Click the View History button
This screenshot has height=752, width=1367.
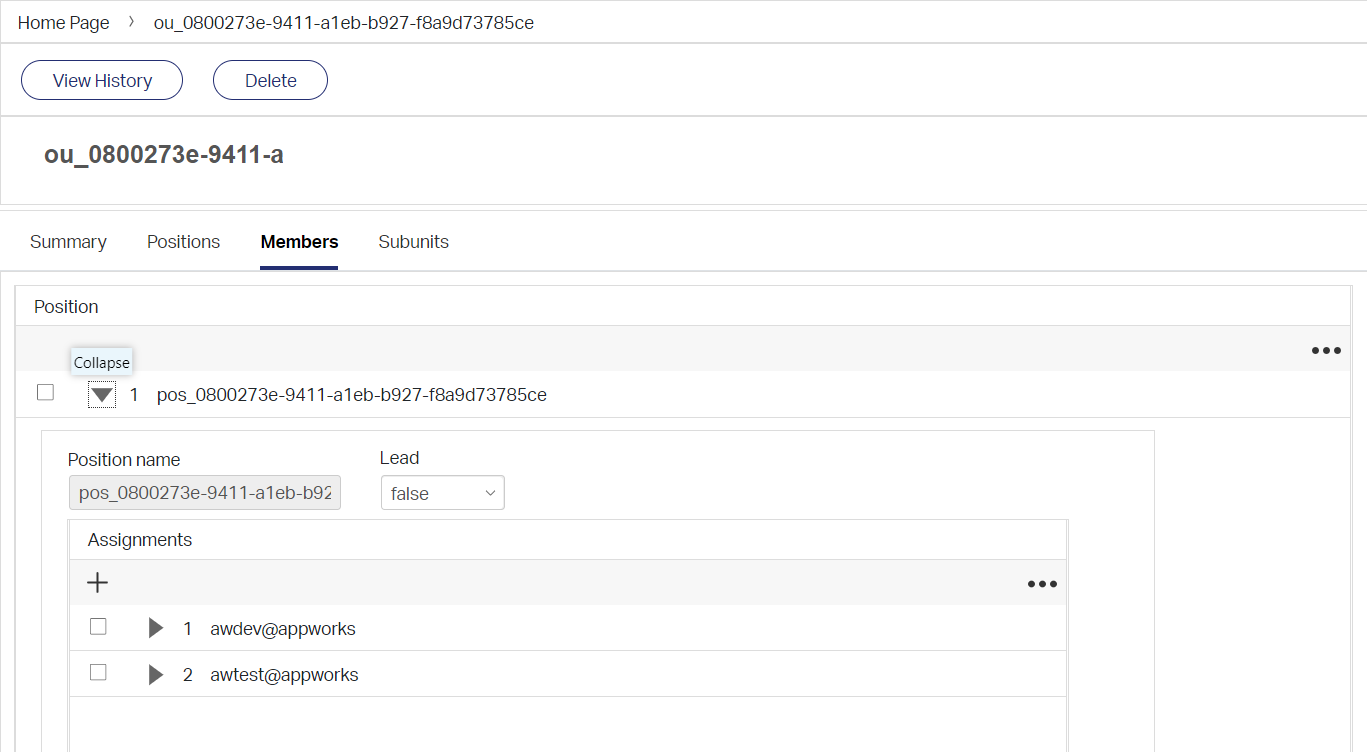pyautogui.click(x=102, y=81)
